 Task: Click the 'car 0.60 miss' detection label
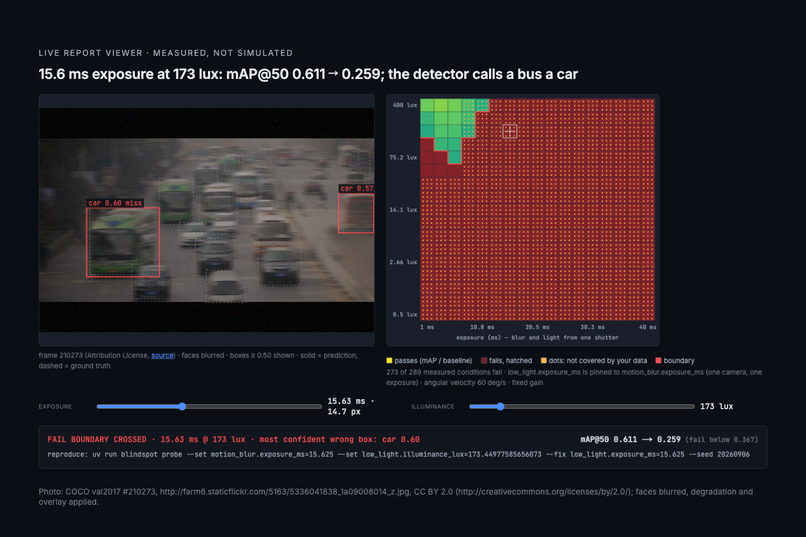click(x=115, y=203)
